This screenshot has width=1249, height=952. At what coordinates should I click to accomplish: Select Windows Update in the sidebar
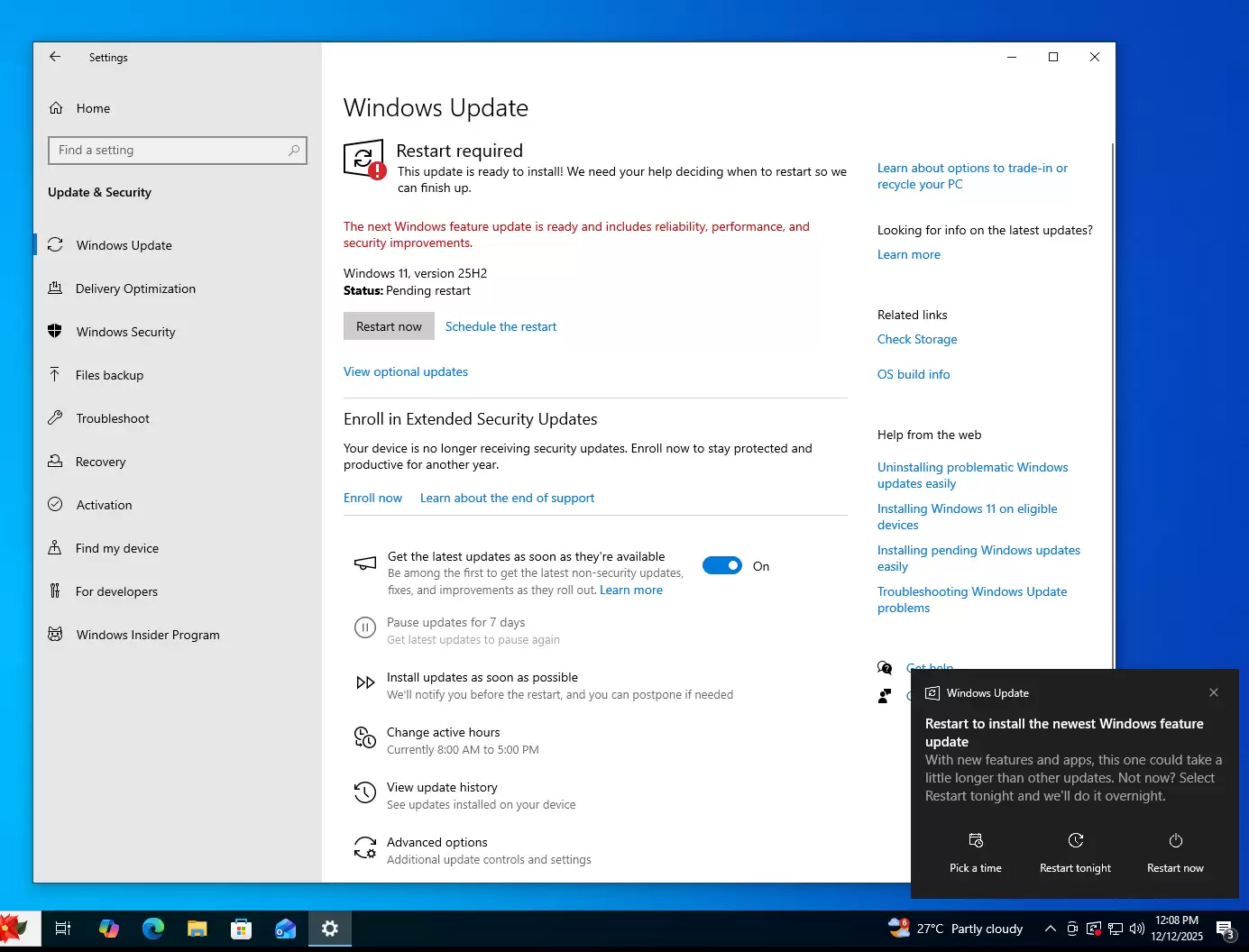tap(124, 244)
